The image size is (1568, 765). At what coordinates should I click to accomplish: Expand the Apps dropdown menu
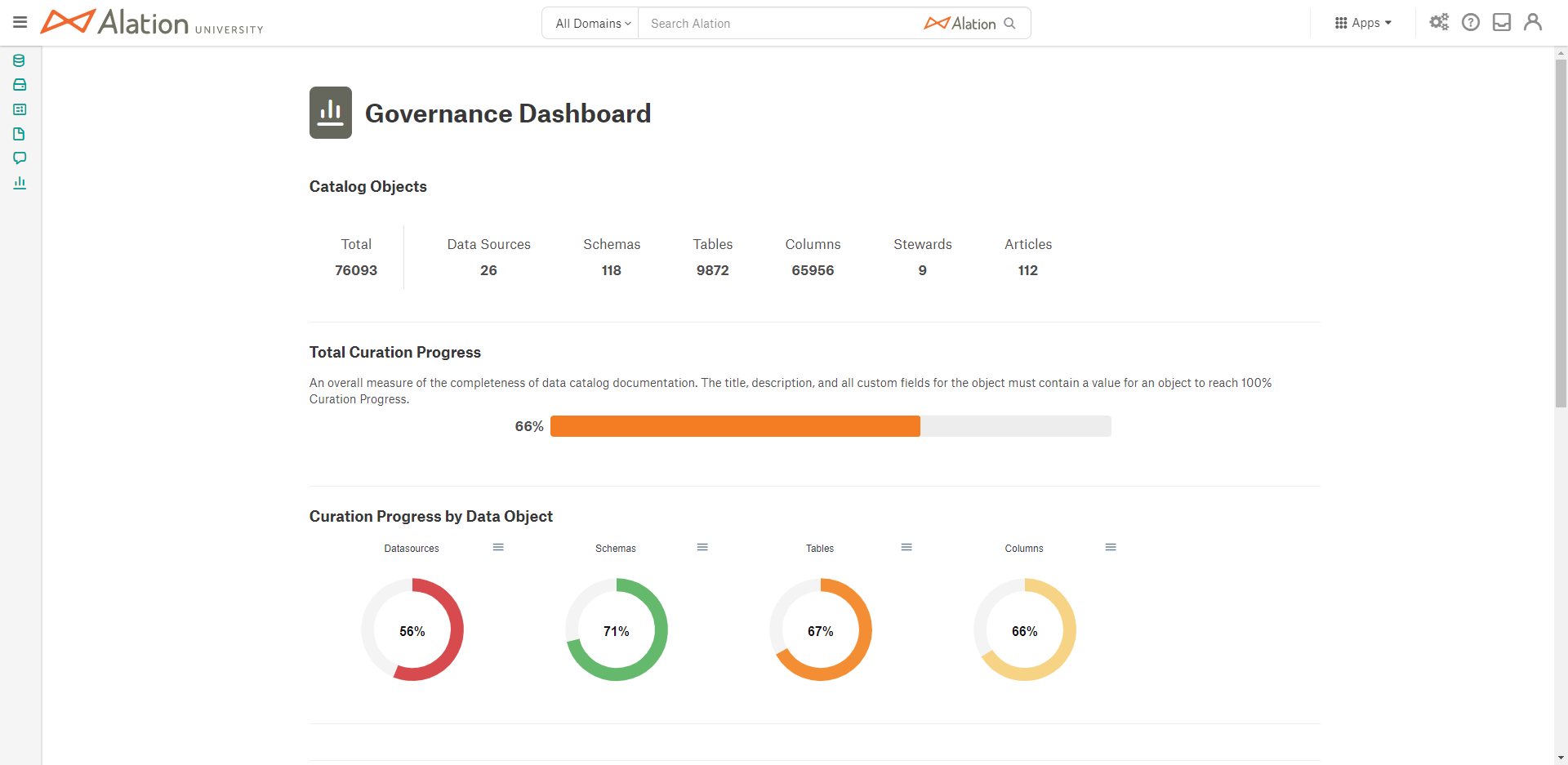1363,23
